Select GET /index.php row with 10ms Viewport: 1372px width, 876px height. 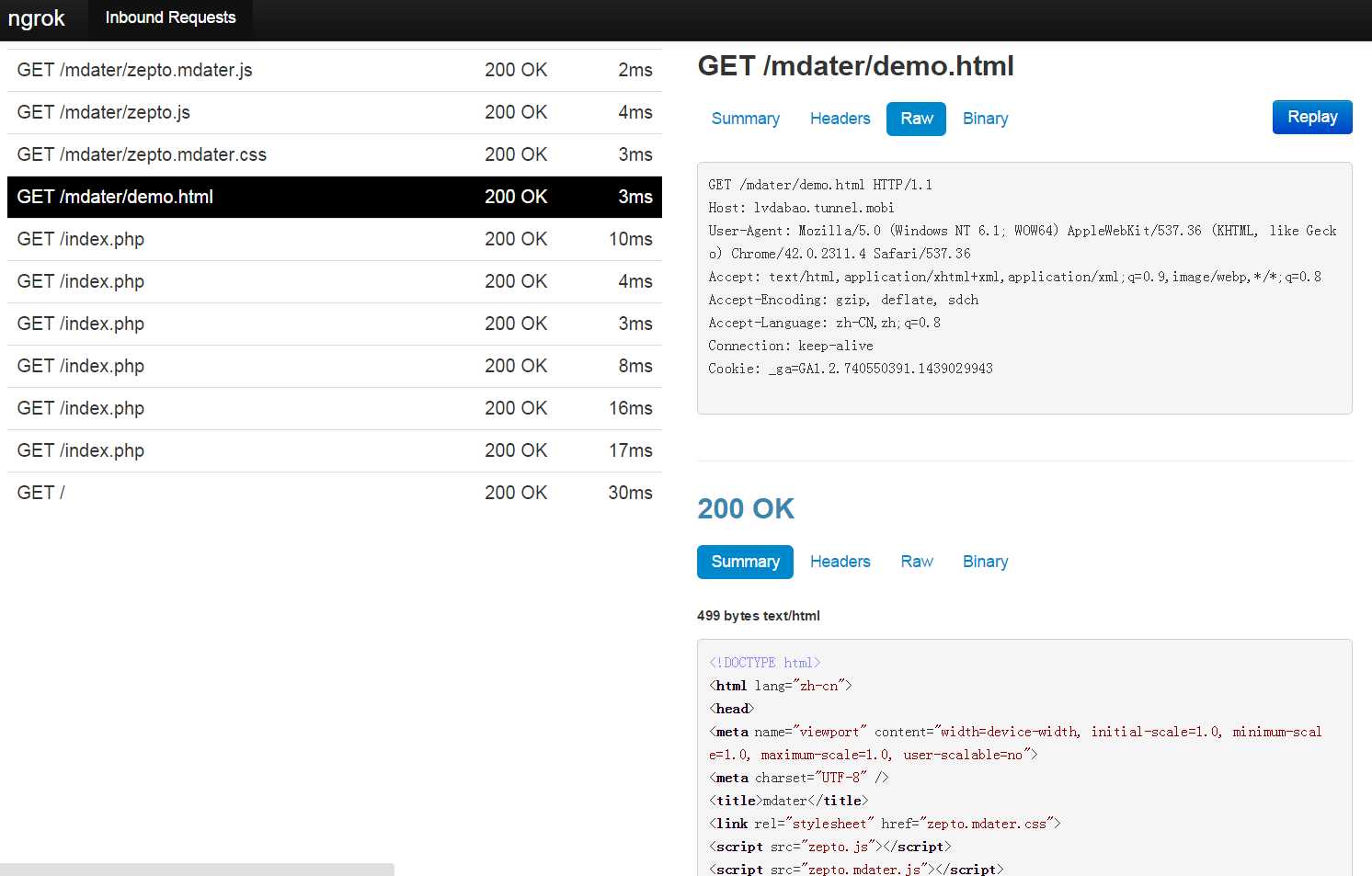tap(335, 239)
